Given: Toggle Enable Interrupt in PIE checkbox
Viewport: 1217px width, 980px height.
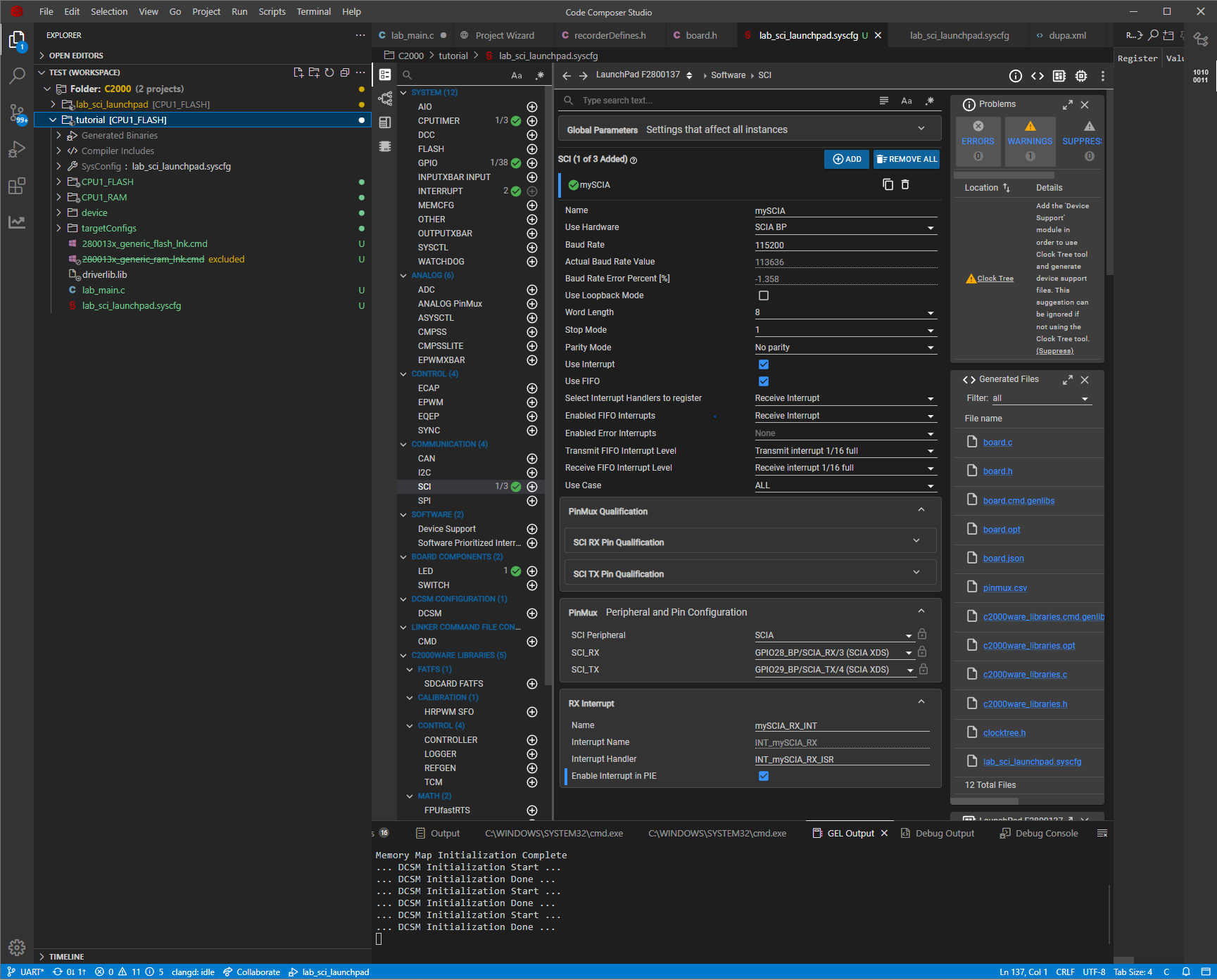Looking at the screenshot, I should tap(764, 776).
